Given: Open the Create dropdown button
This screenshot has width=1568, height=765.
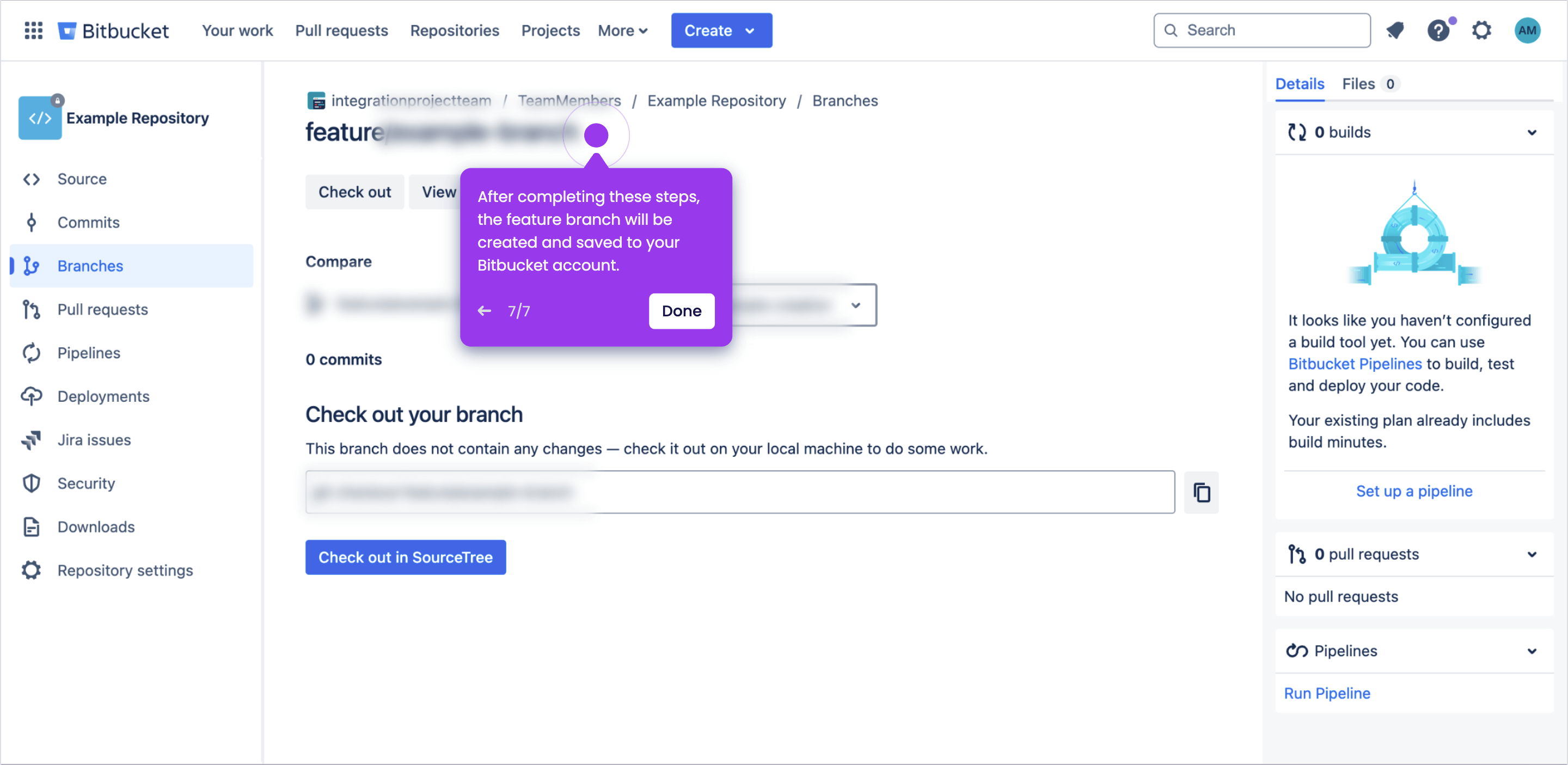Looking at the screenshot, I should 721,30.
